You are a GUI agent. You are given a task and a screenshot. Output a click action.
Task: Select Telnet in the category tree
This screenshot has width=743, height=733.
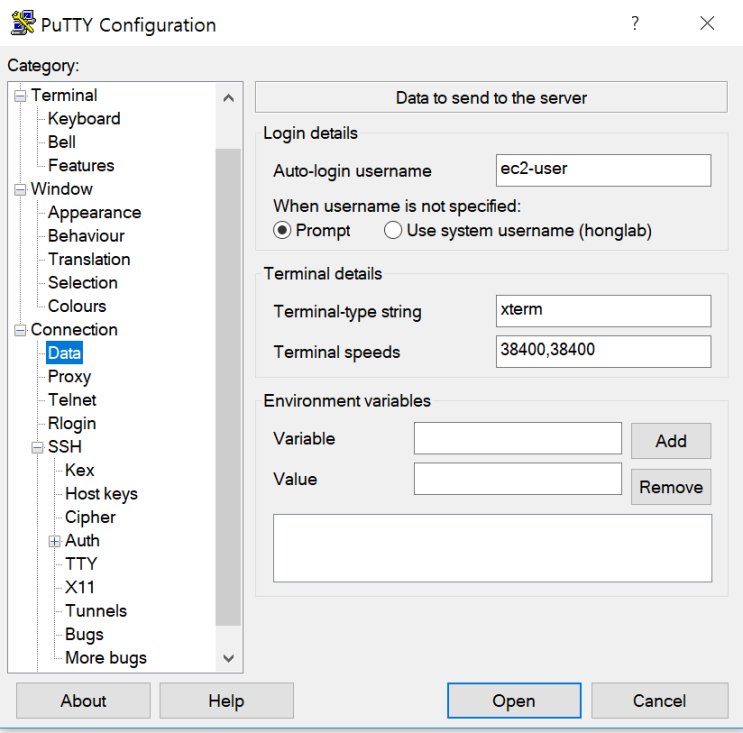[x=72, y=400]
